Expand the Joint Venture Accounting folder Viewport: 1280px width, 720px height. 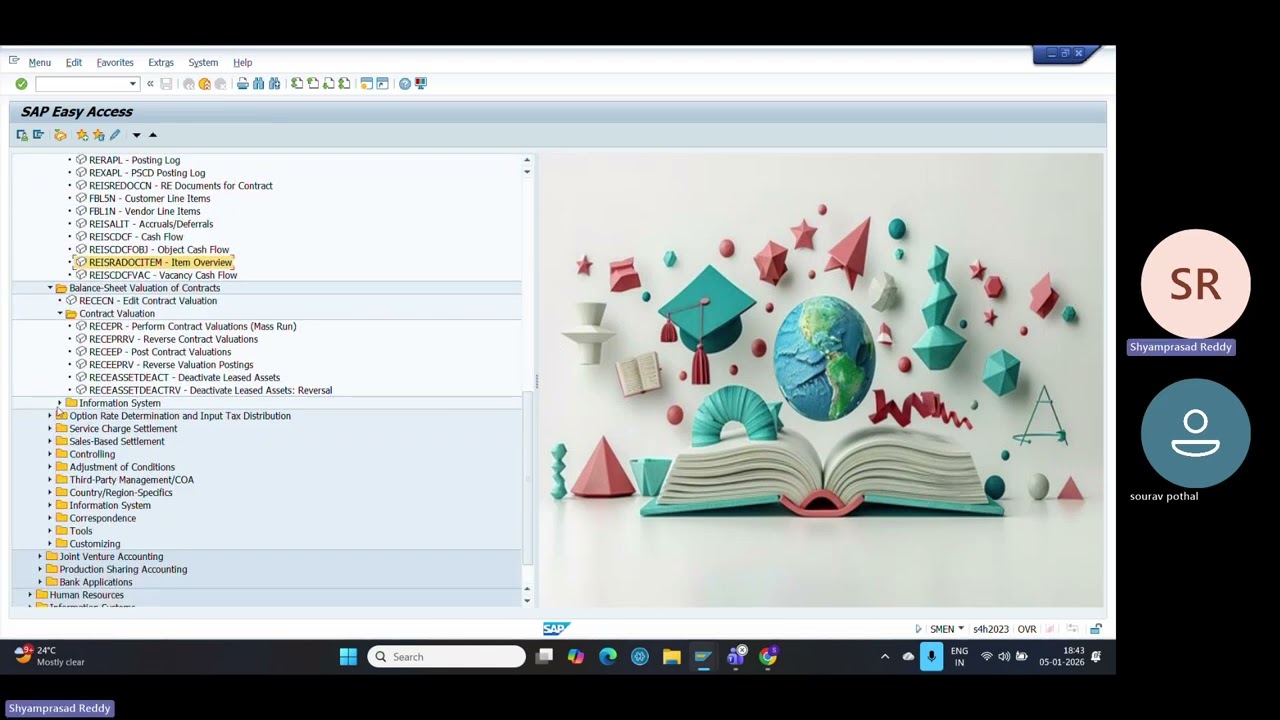(x=40, y=557)
